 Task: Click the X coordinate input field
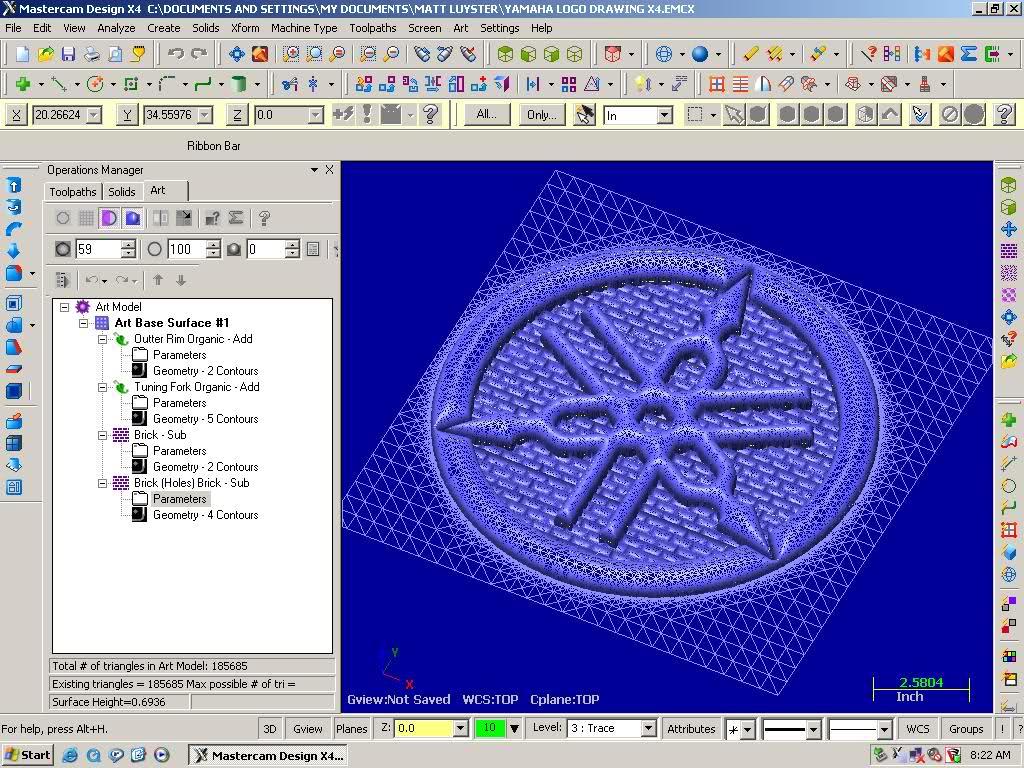click(60, 116)
